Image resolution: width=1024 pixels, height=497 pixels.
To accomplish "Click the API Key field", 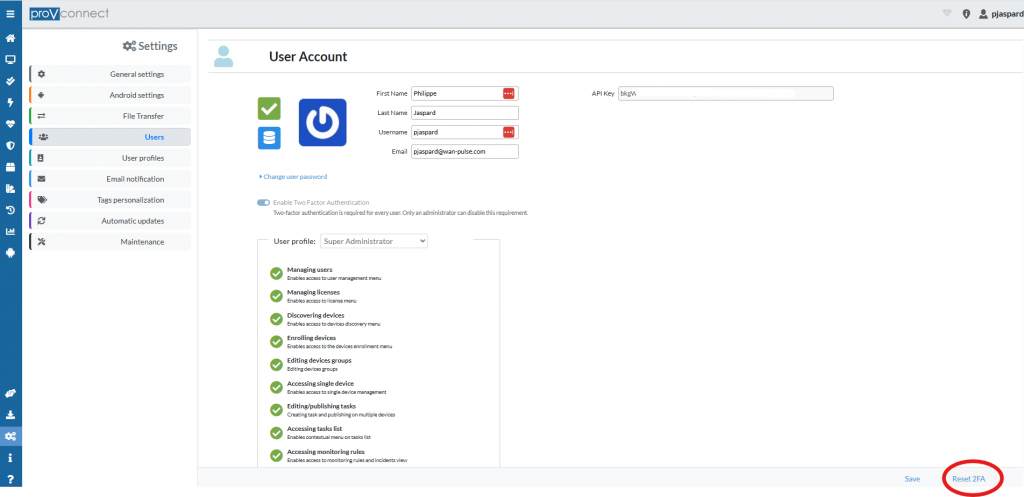I will pyautogui.click(x=726, y=93).
